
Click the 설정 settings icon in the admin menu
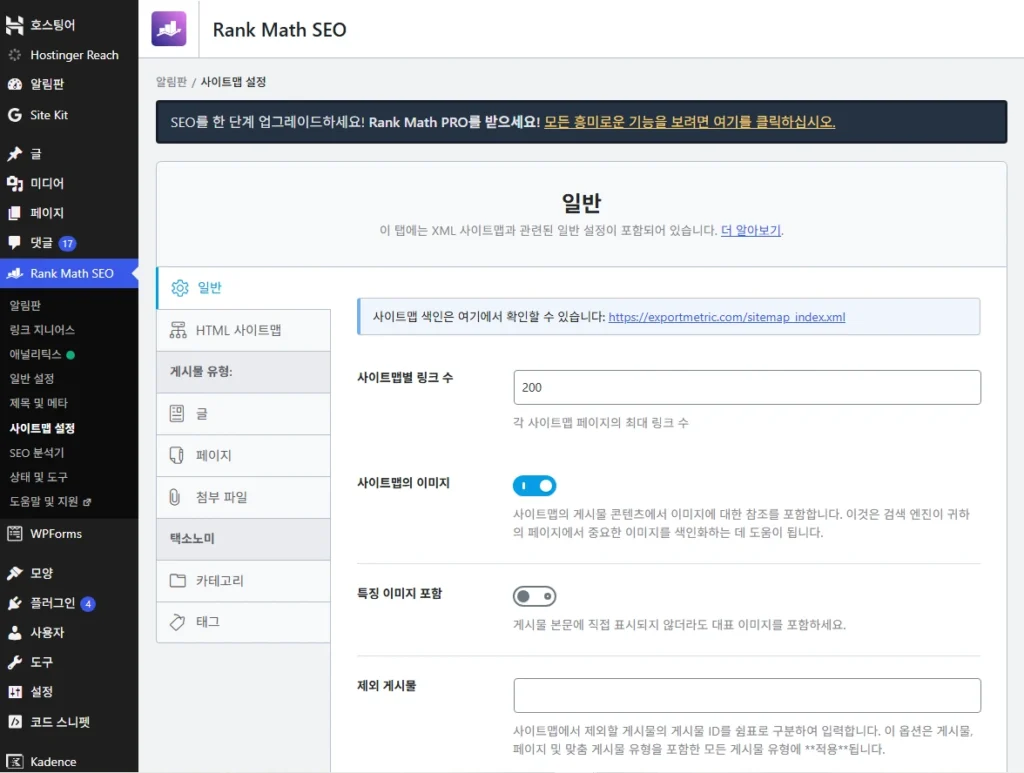click(14, 692)
